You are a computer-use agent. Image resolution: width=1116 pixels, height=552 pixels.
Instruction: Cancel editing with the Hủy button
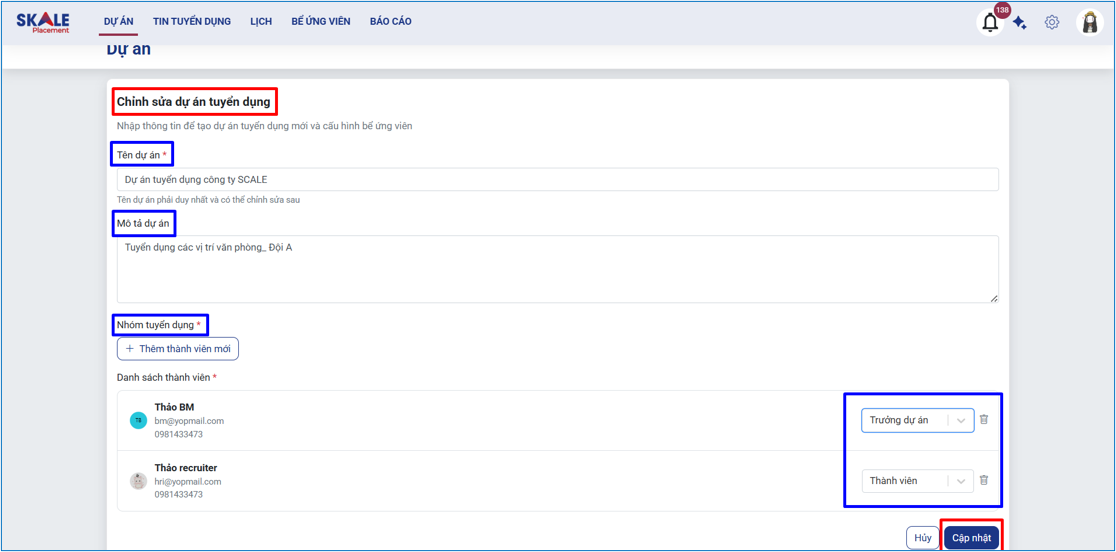pyautogui.click(x=922, y=538)
